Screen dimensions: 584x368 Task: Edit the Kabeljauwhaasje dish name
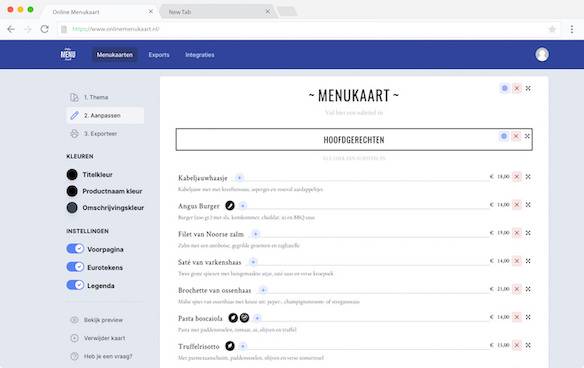tap(203, 178)
